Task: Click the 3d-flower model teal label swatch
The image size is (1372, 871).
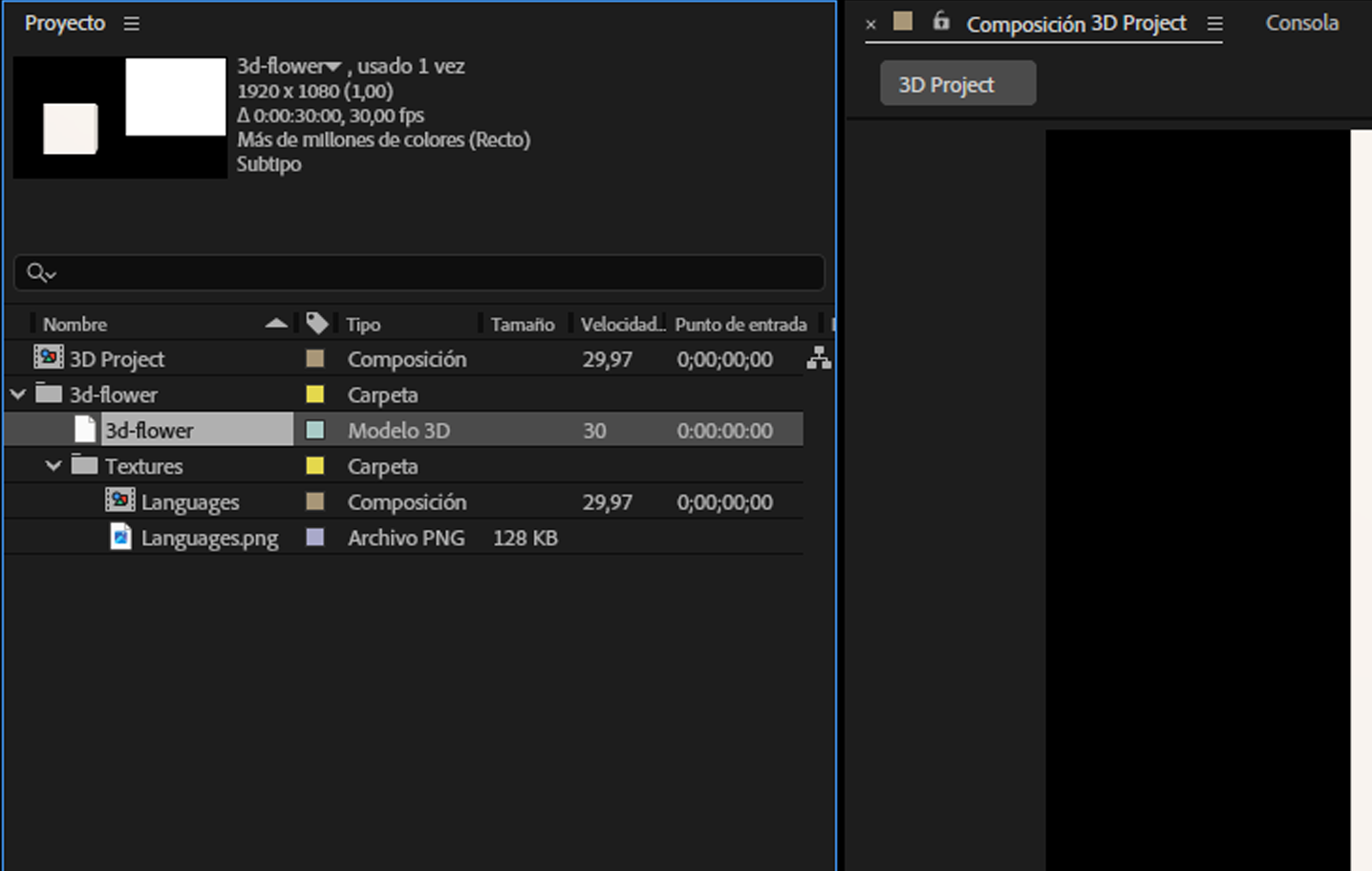Action: tap(314, 430)
